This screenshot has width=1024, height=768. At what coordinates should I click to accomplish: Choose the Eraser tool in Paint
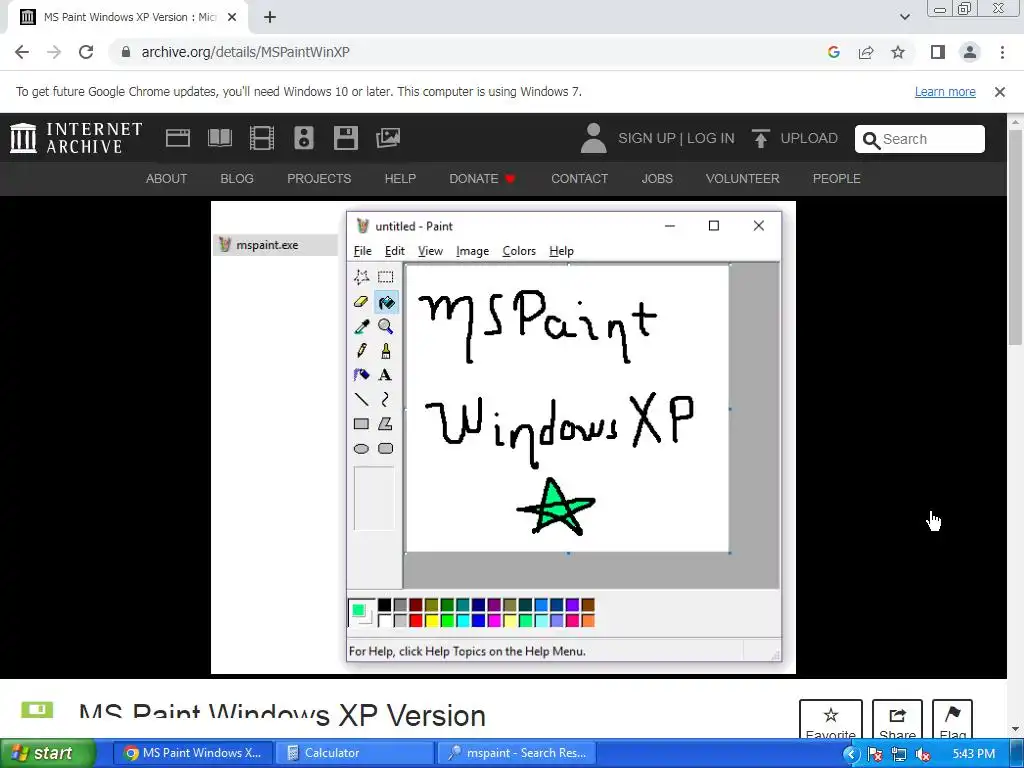click(x=361, y=302)
